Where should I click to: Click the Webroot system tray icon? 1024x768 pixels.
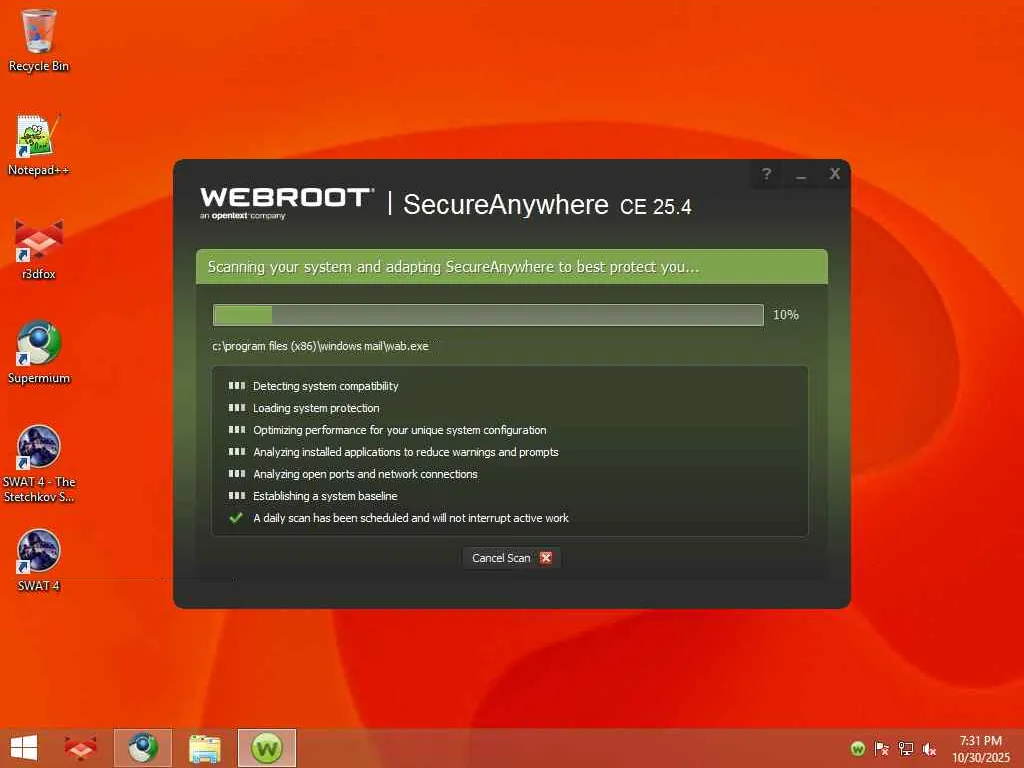click(x=858, y=748)
